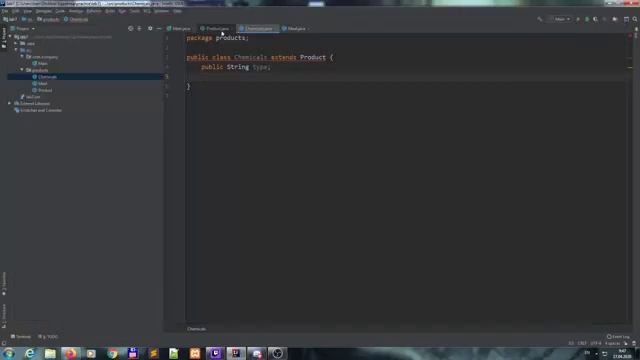
Task: Click the Chemicals breadcrumb in navigation bar
Action: [x=76, y=19]
